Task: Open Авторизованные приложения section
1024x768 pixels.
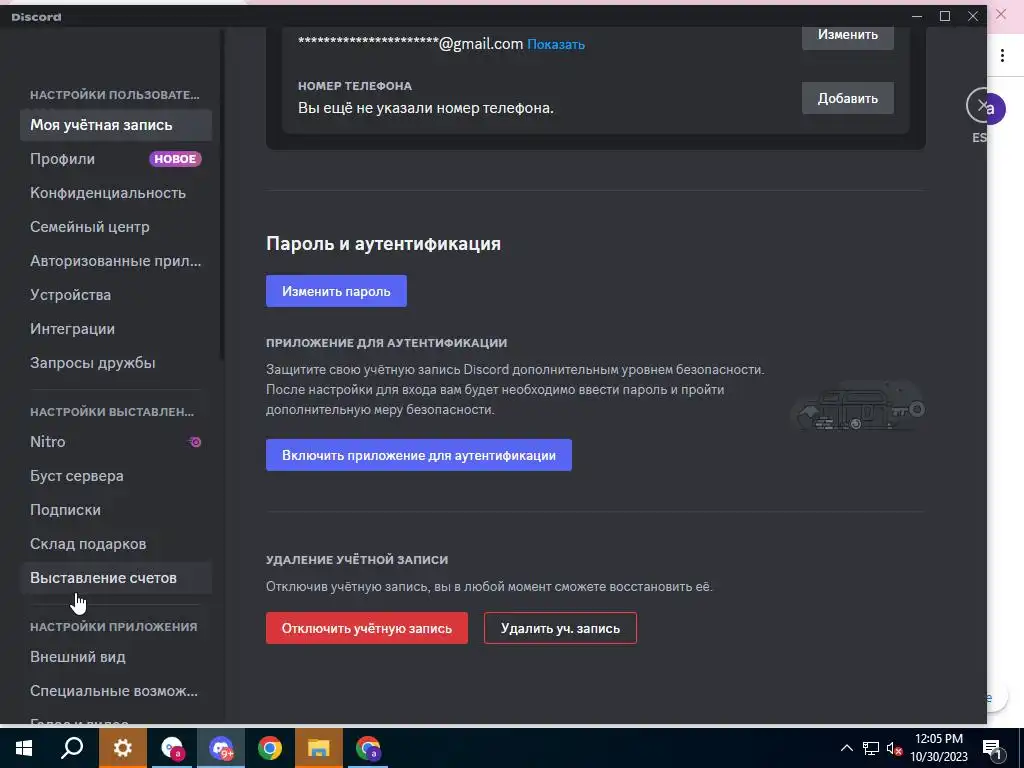Action: [116, 261]
